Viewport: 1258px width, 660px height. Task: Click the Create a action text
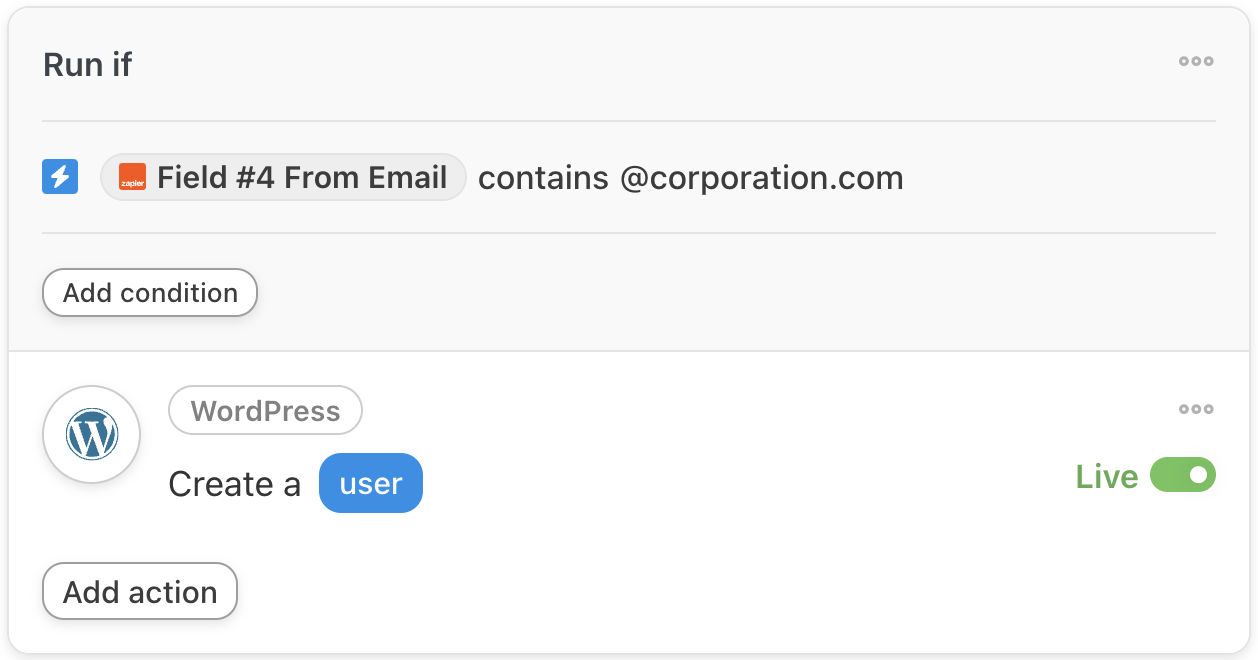coord(234,485)
